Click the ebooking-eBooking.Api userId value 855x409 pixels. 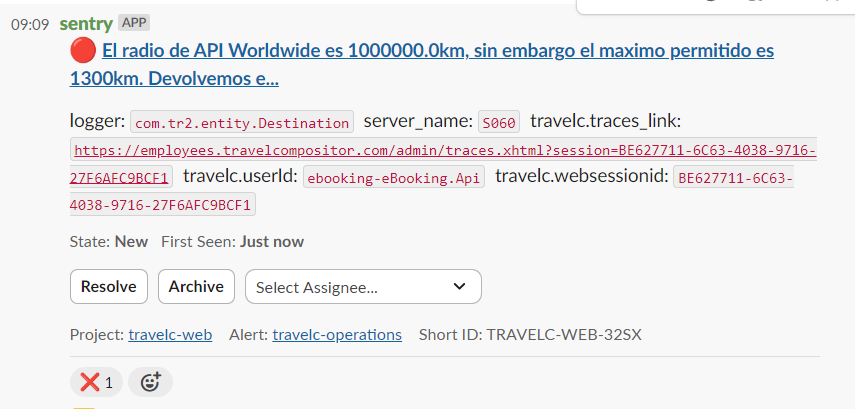394,178
